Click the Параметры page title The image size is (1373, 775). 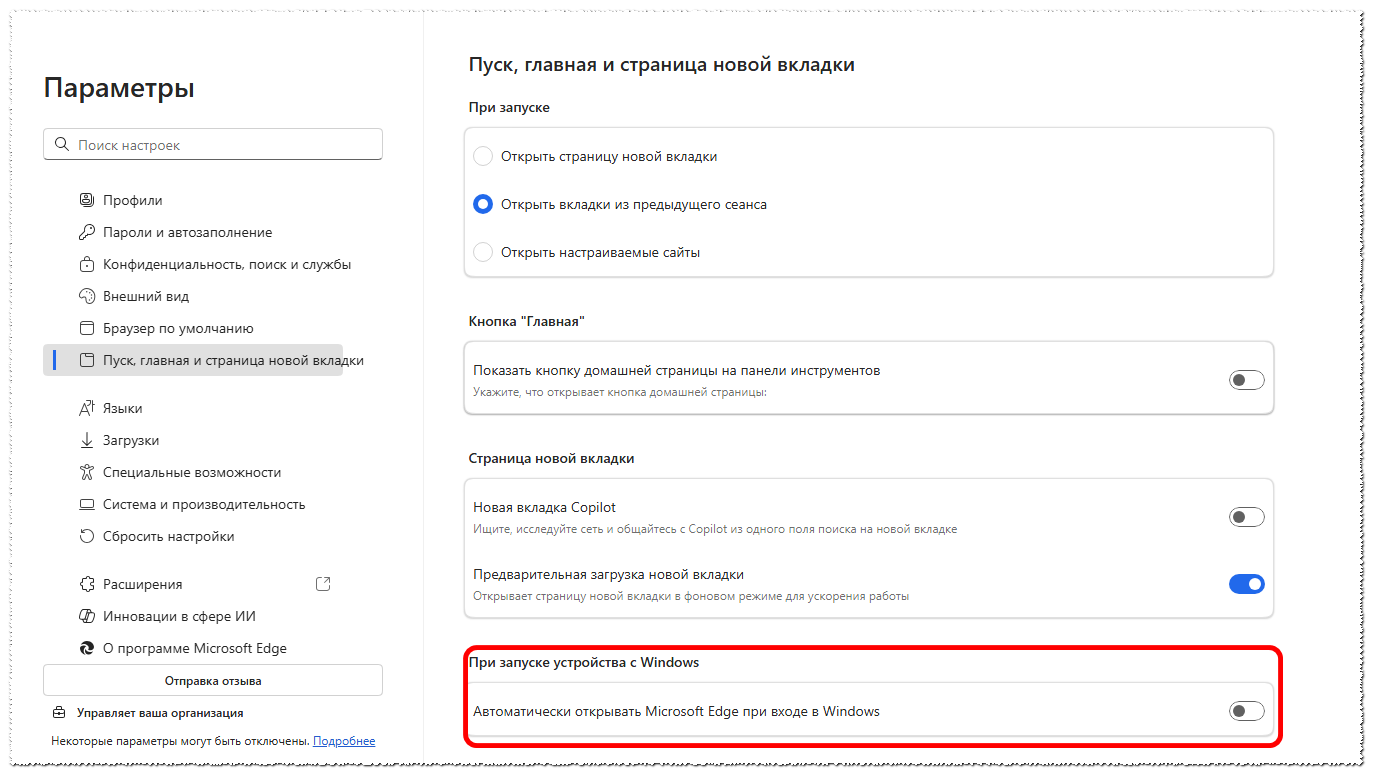pos(119,88)
